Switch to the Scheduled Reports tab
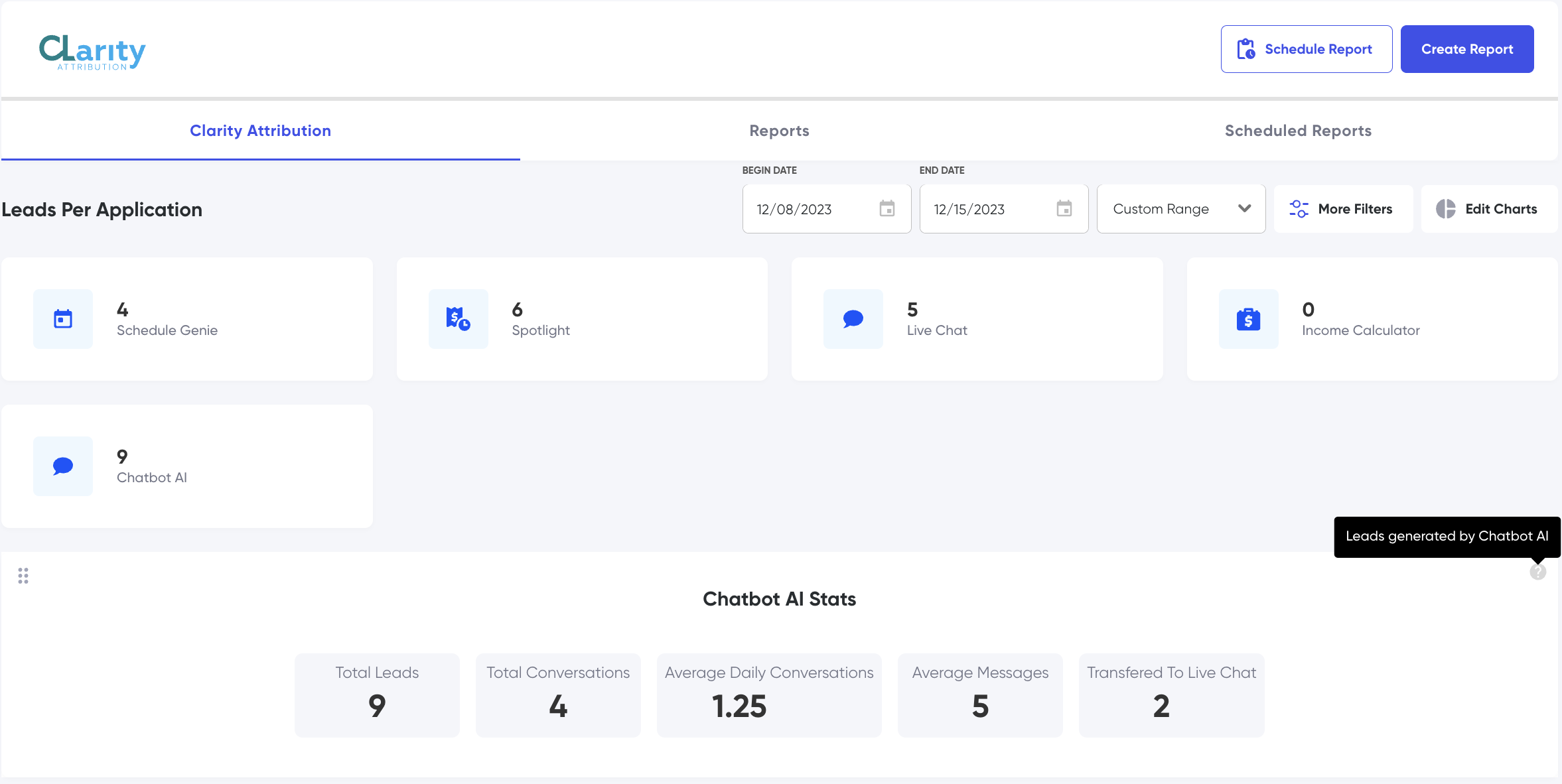Screen dimensions: 1562x784 [x=1298, y=131]
